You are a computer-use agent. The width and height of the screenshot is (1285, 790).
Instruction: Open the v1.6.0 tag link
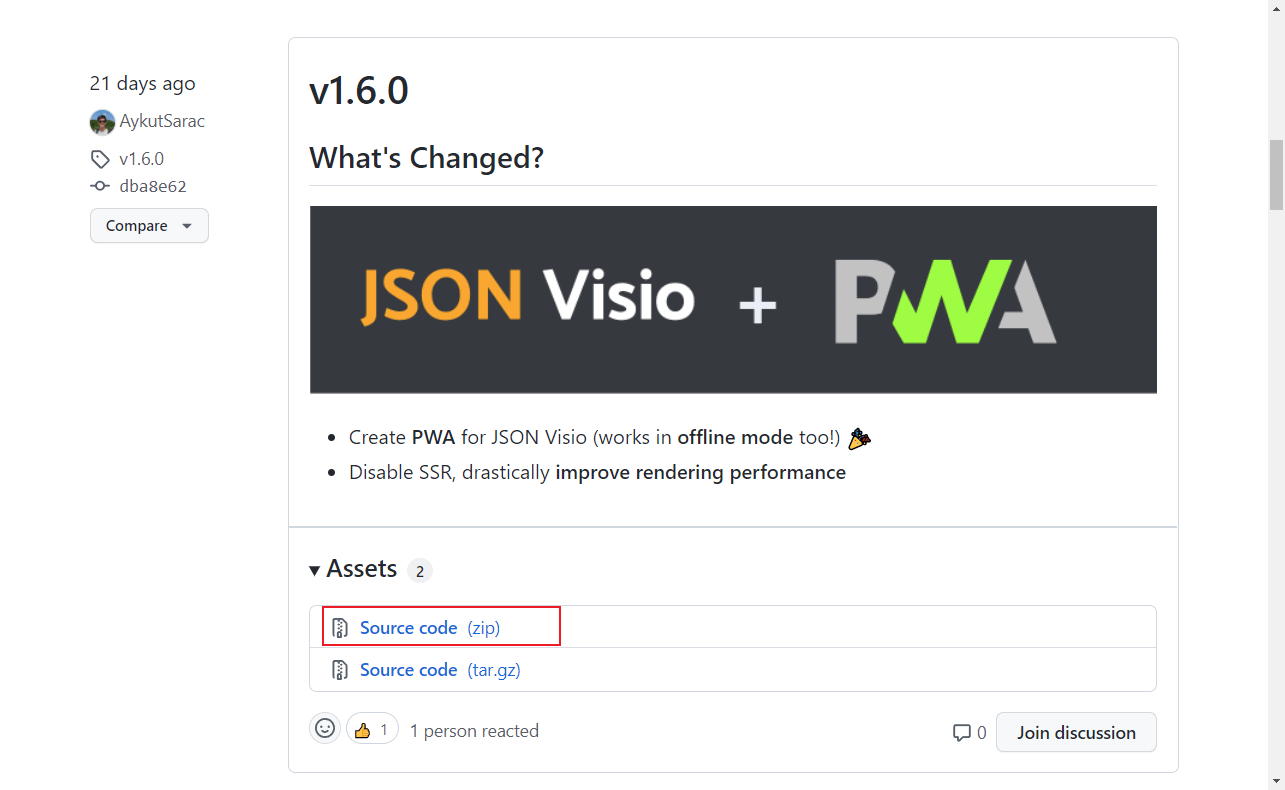coord(141,159)
